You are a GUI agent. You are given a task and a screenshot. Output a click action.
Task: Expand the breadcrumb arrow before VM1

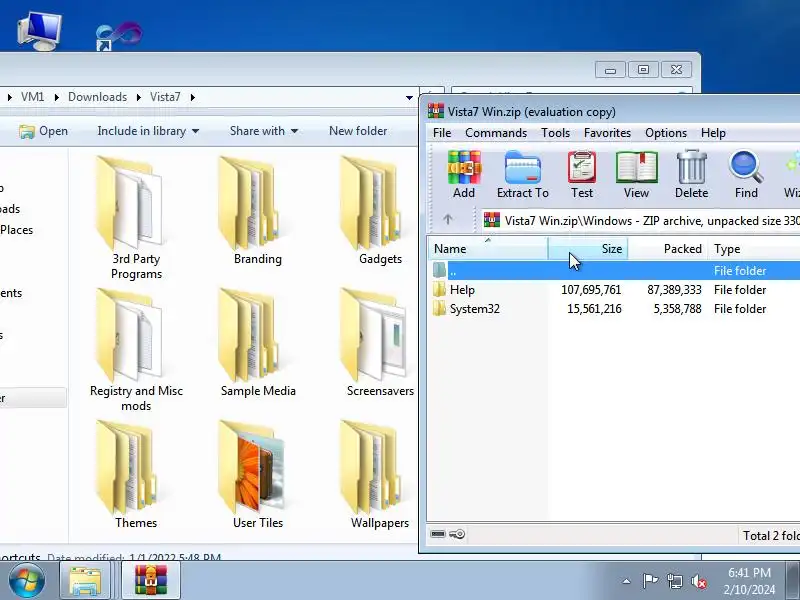click(x=9, y=97)
